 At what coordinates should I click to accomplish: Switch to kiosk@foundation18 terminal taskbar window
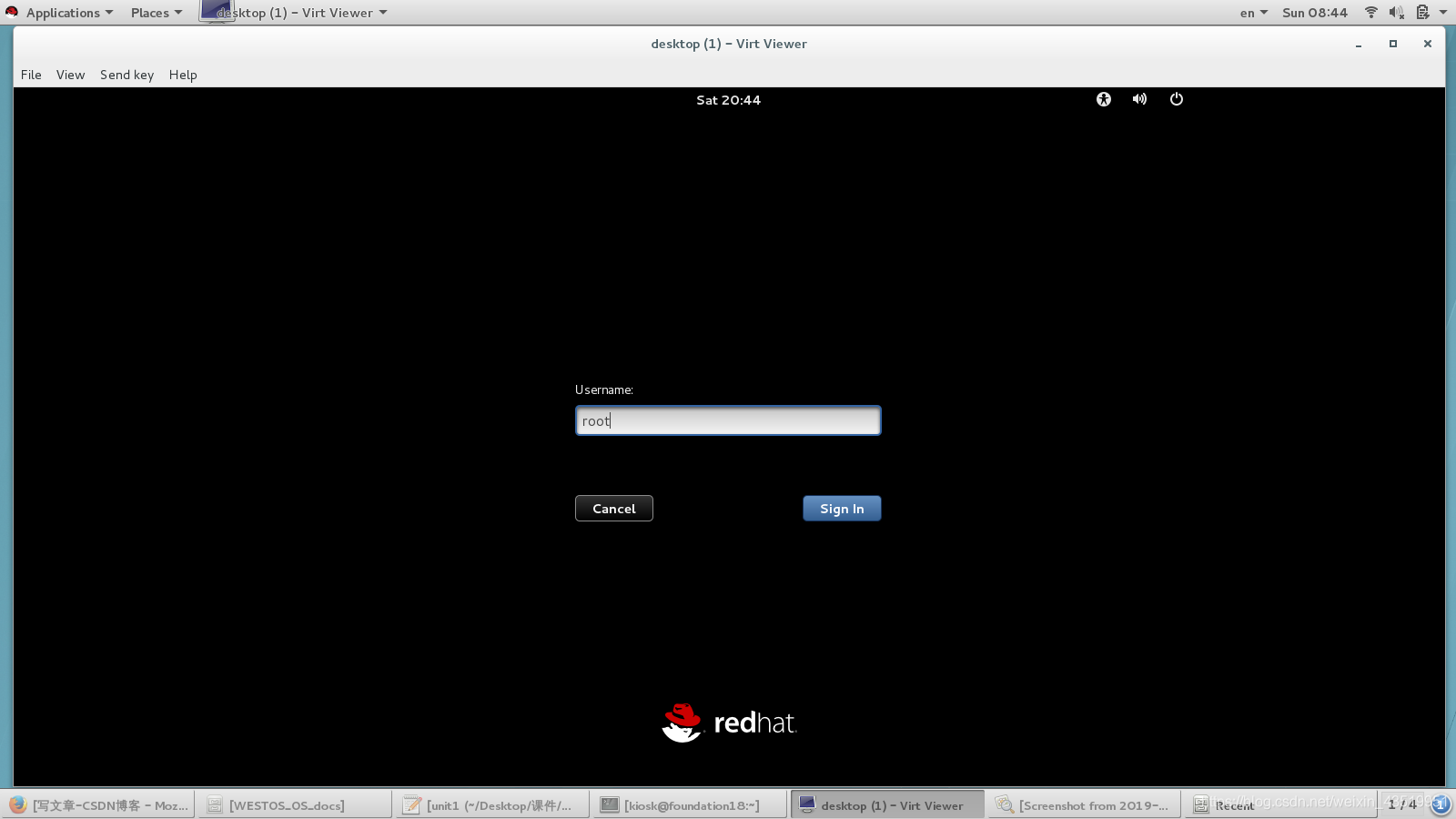[x=691, y=805]
